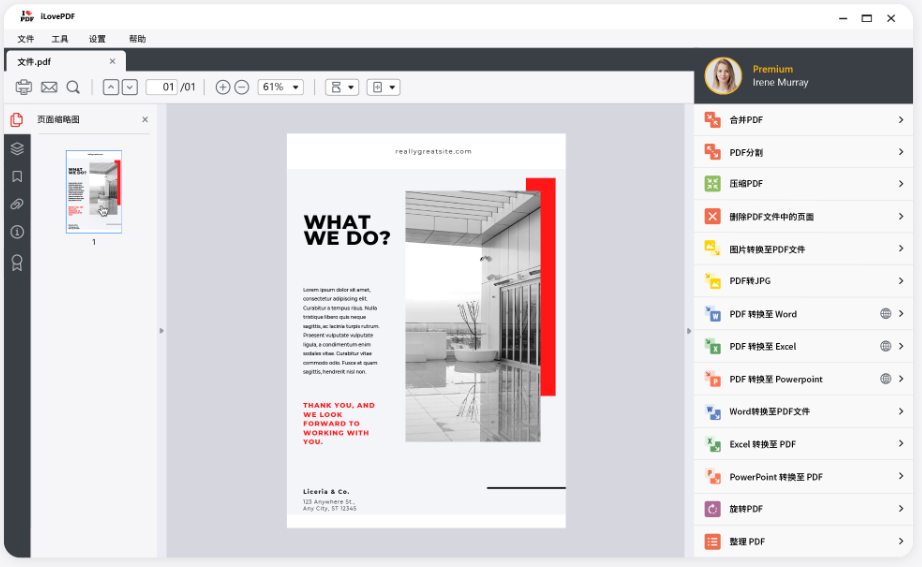Select the page thumbnails sidebar icon
Screen dimensions: 922x567
point(17,120)
